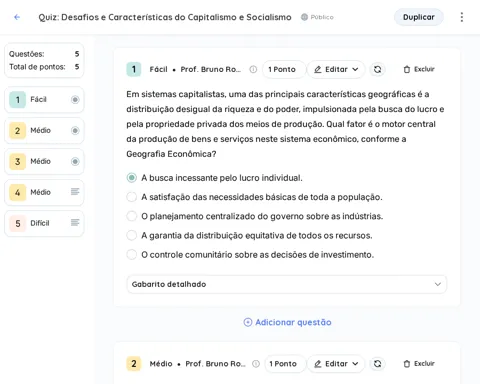This screenshot has width=480, height=384.
Task: Regenerate question 2 with refresh icon
Action: coord(377,364)
